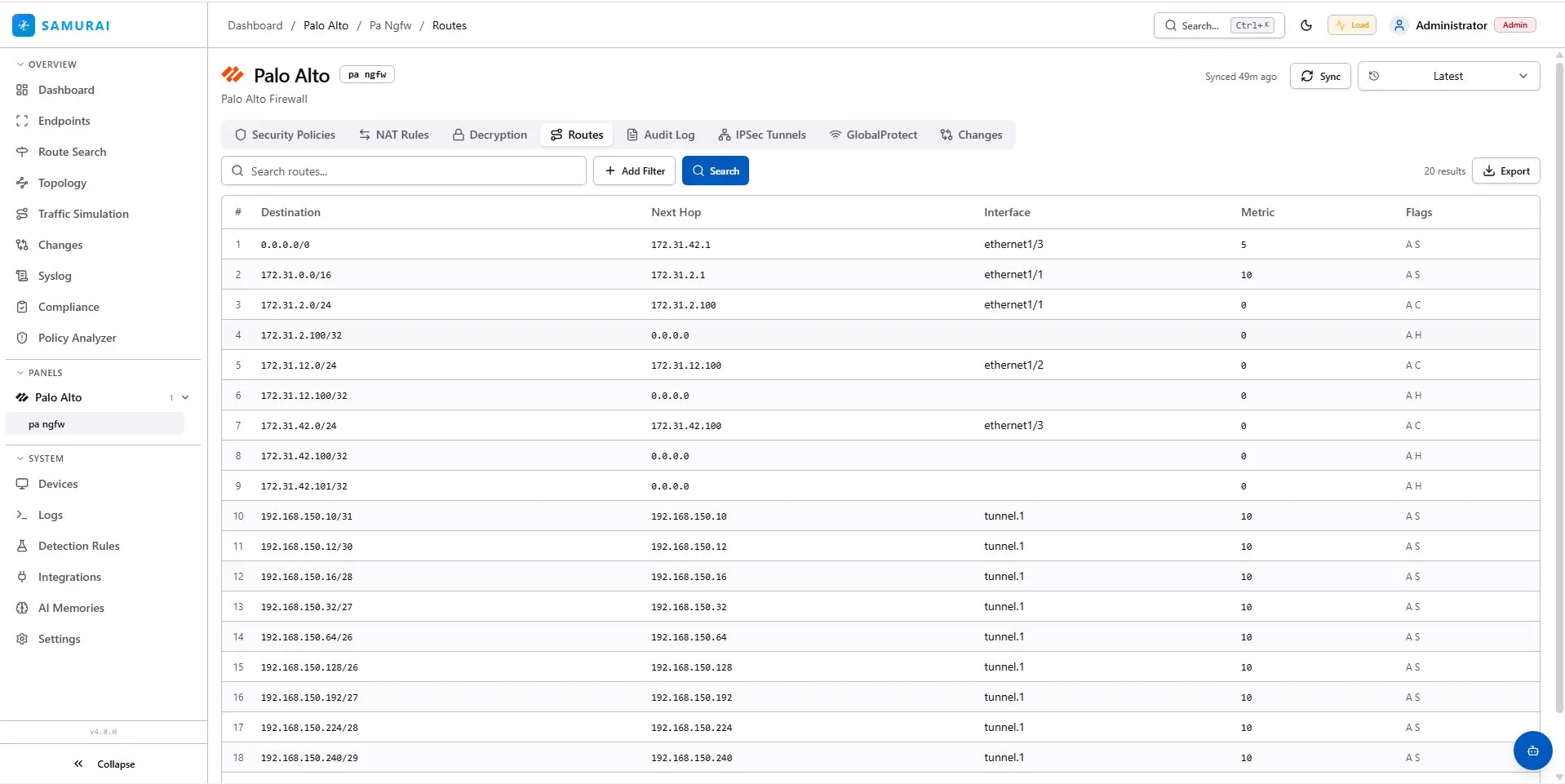Image resolution: width=1565 pixels, height=784 pixels.
Task: Open the Dashboard sidebar item
Action: tap(66, 90)
